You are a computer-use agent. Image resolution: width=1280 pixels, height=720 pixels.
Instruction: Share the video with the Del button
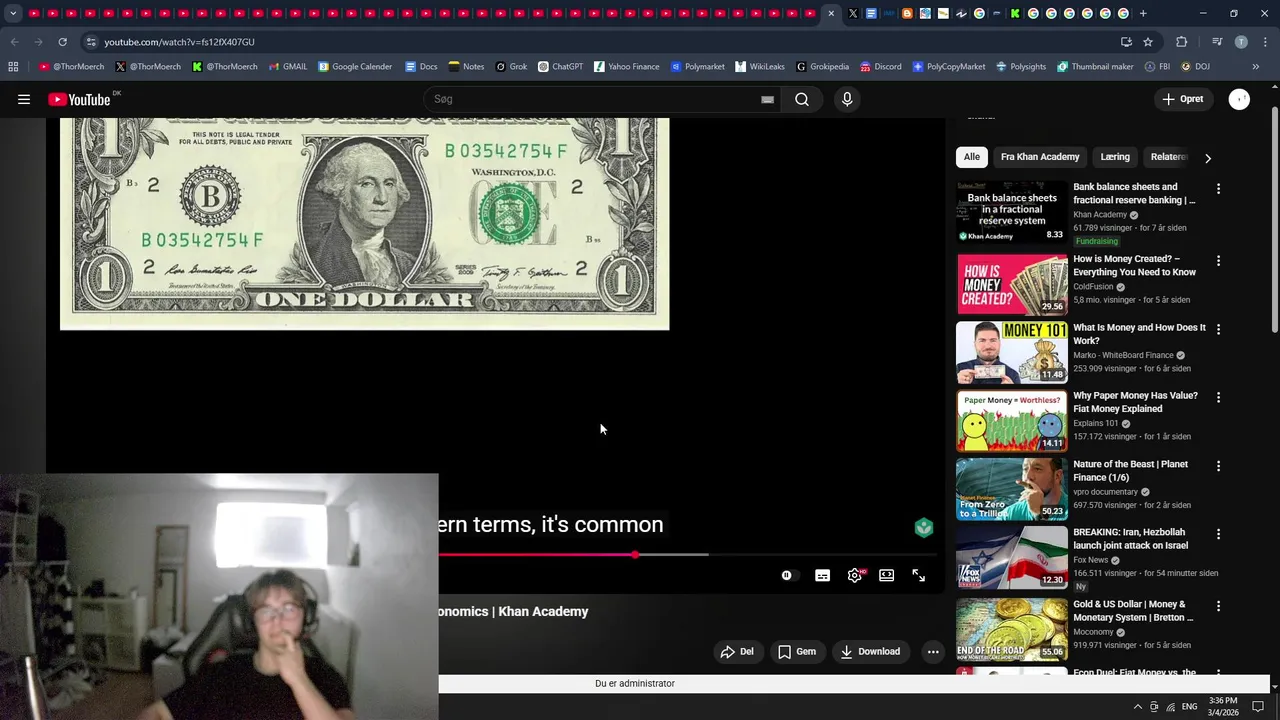tap(737, 651)
